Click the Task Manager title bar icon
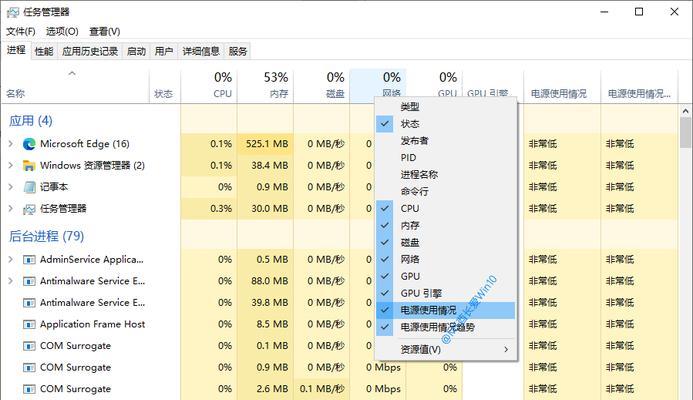693x400 pixels. tap(13, 12)
